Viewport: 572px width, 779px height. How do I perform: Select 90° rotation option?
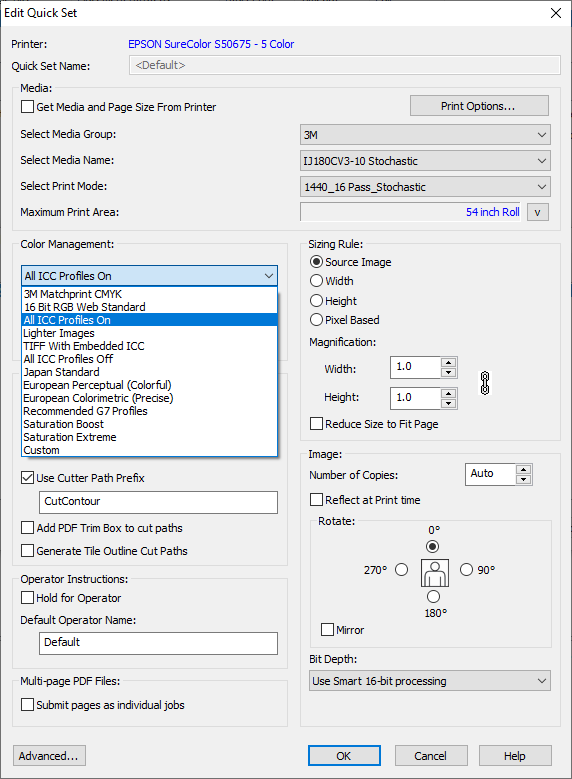point(466,569)
